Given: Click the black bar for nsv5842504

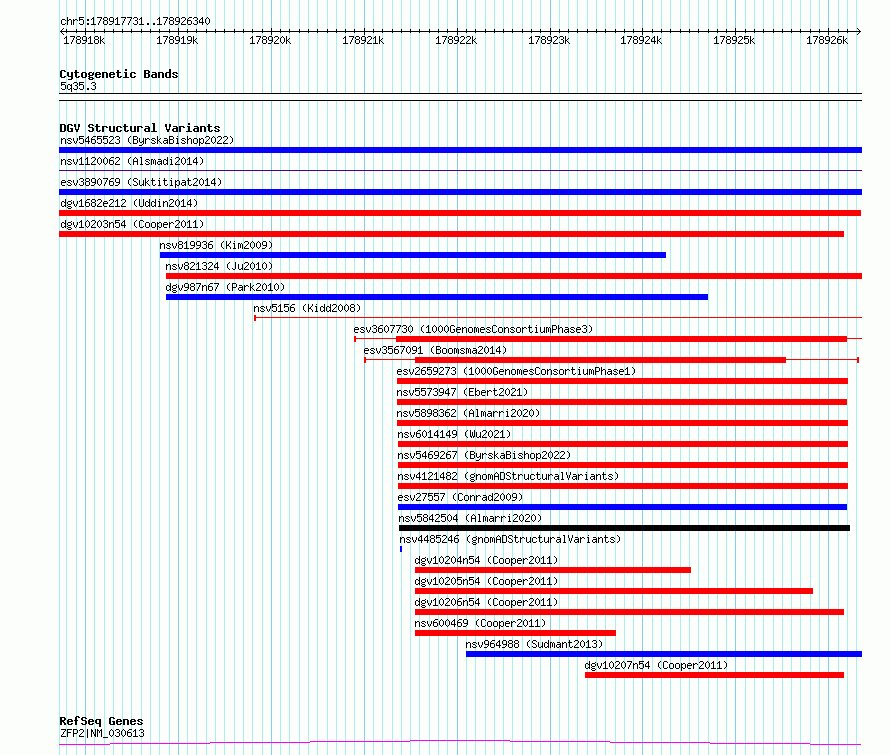Looking at the screenshot, I should point(624,528).
